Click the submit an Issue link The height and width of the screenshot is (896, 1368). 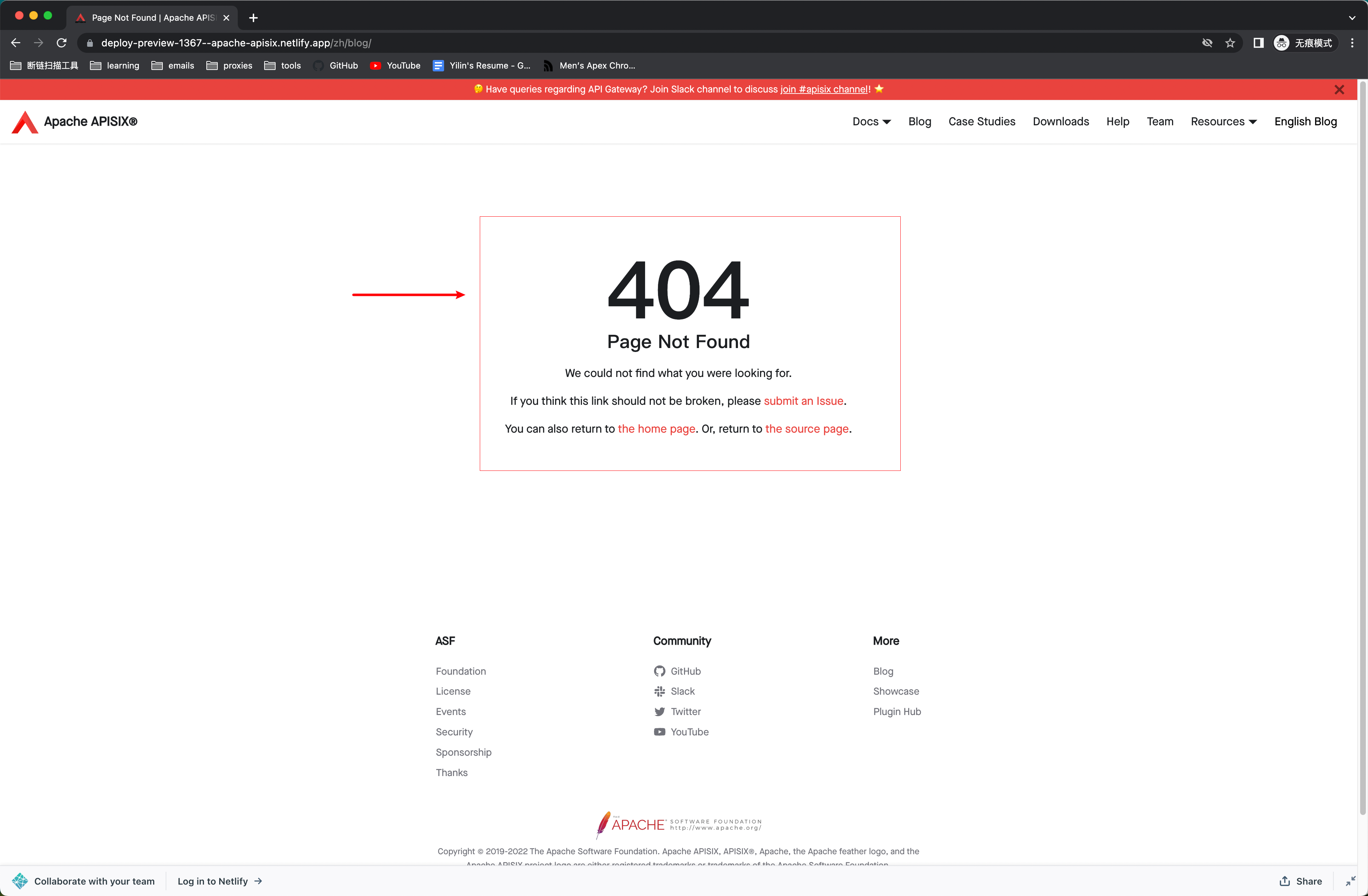tap(803, 401)
